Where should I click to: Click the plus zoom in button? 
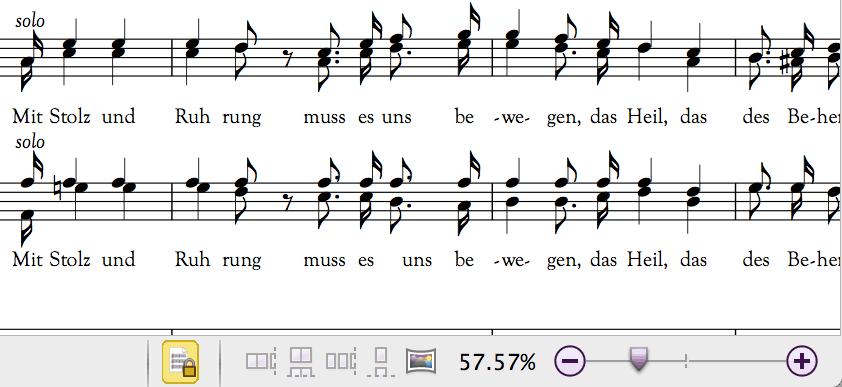click(802, 361)
